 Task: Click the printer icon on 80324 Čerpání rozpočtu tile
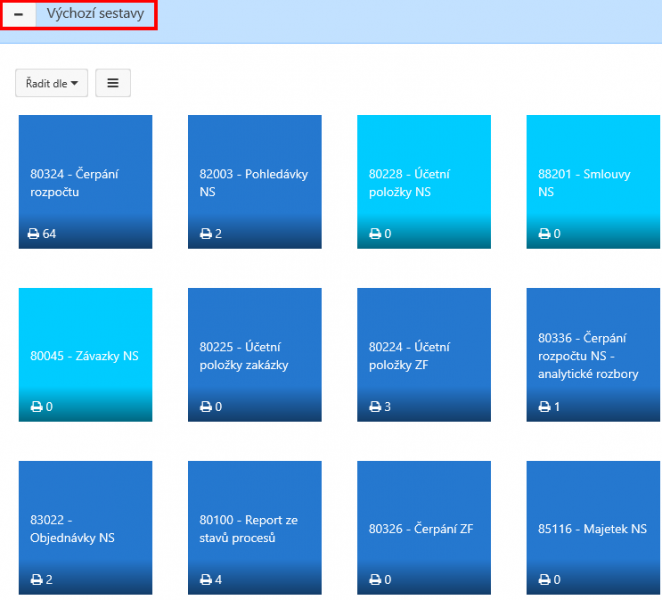click(33, 233)
